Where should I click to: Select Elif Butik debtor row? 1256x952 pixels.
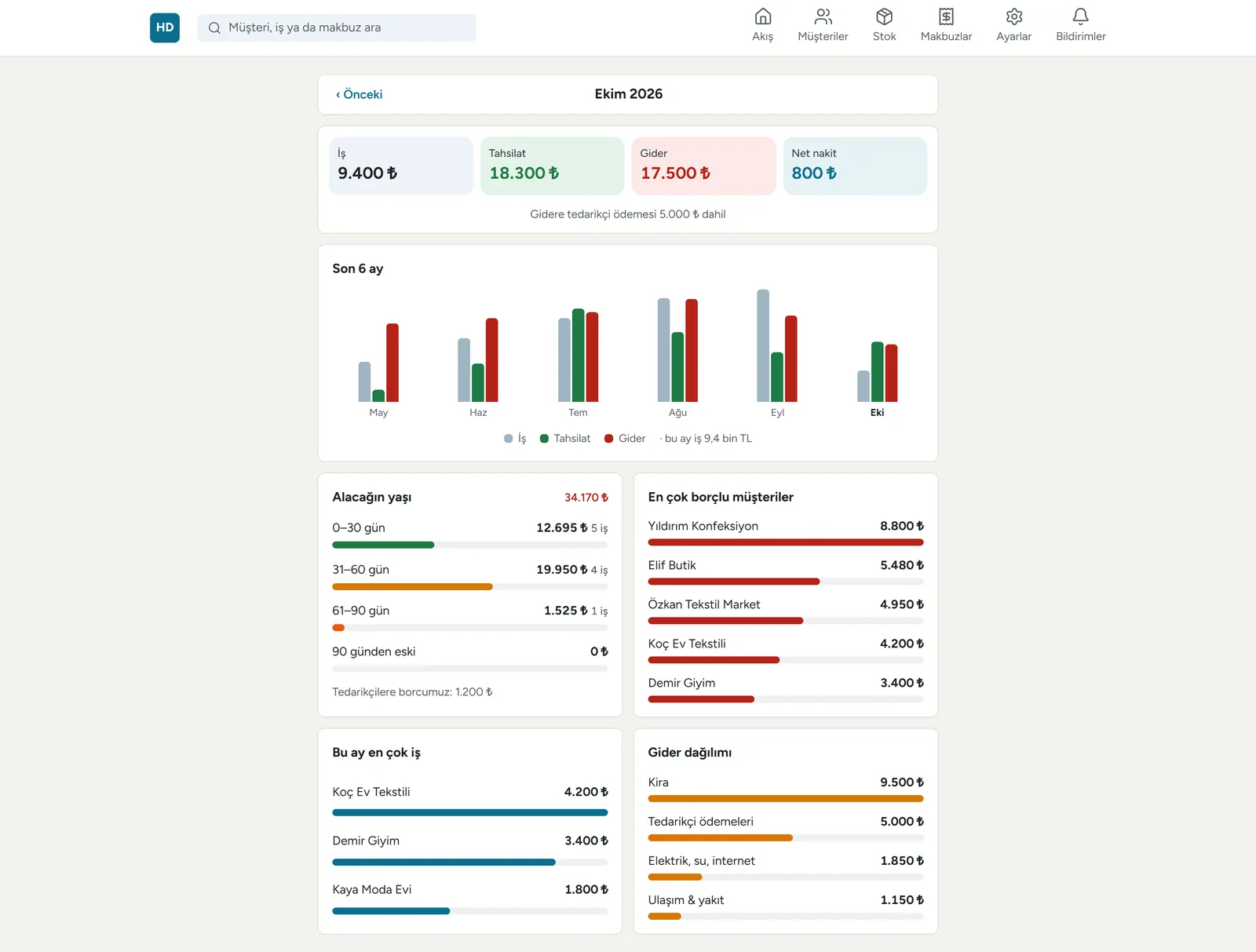[785, 571]
